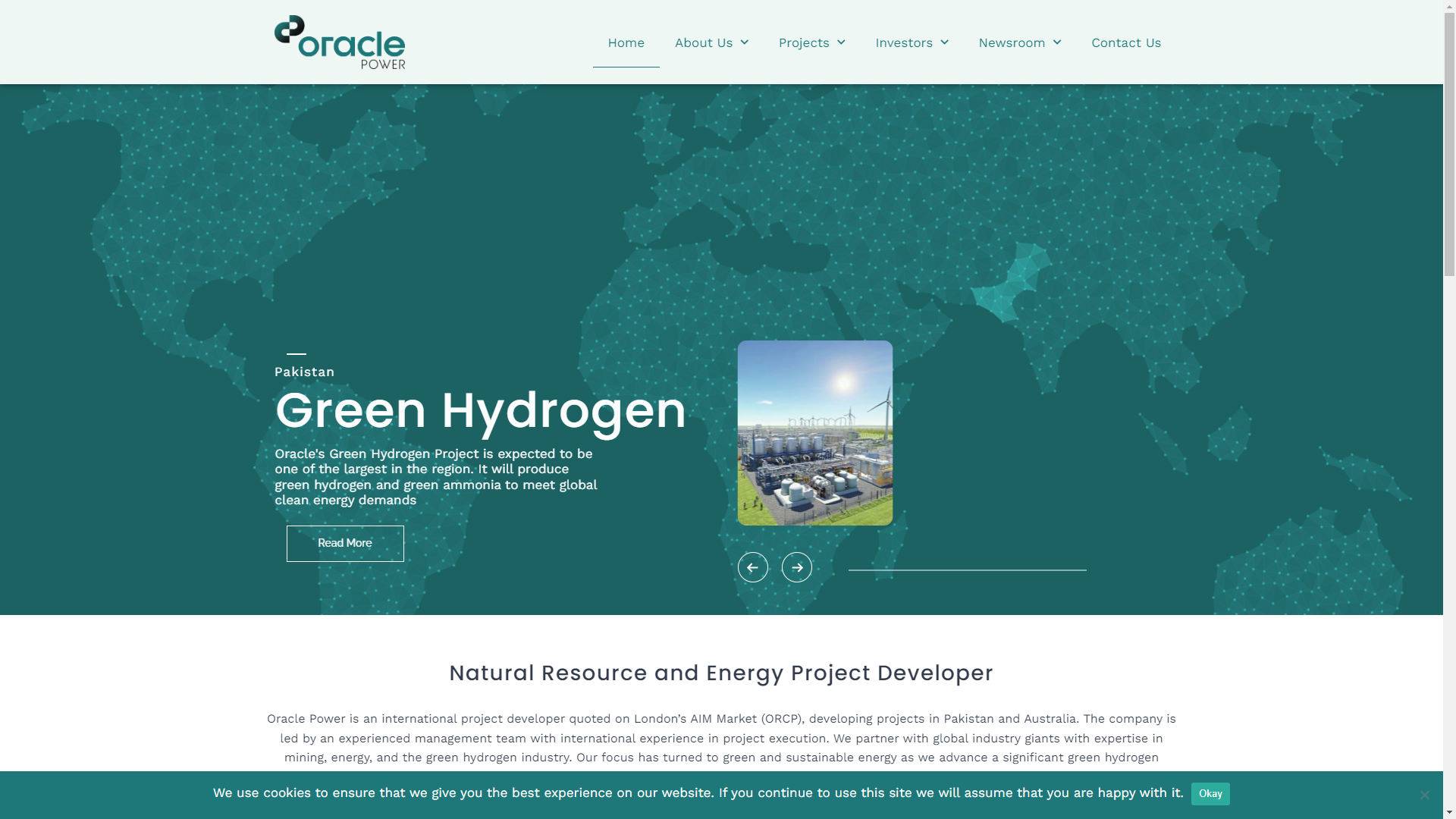1456x819 pixels.
Task: Open the Projects menu item
Action: [804, 42]
